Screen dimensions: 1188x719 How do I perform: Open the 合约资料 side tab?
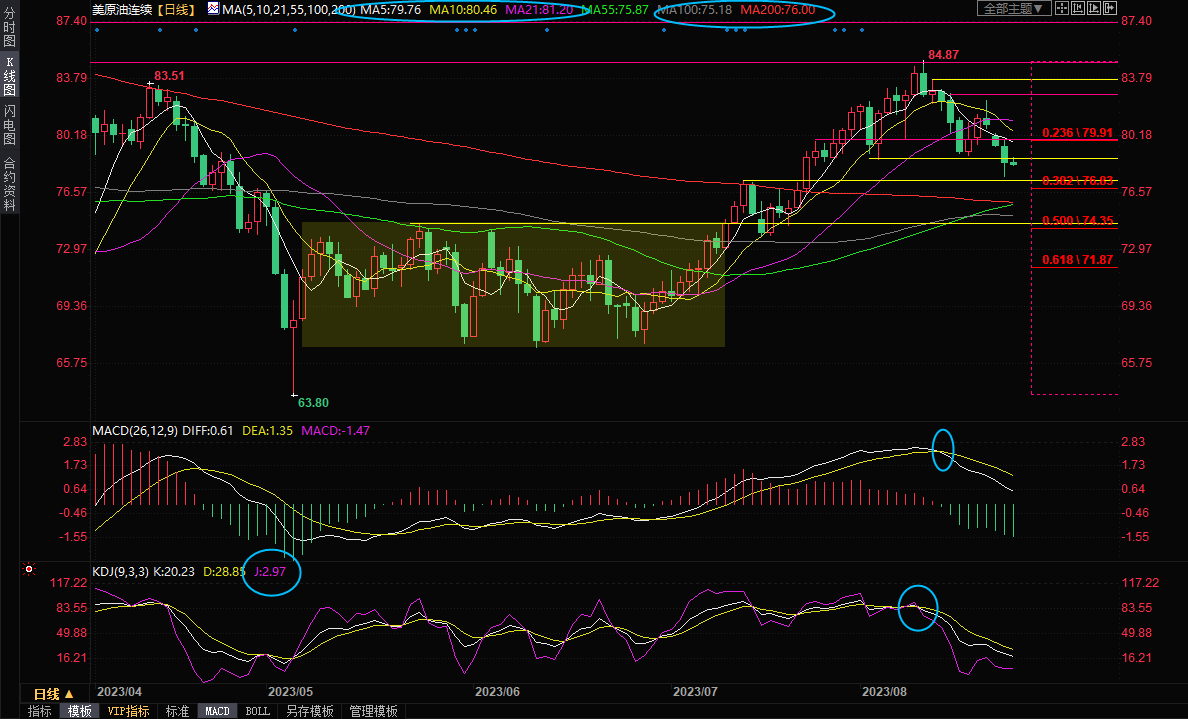click(9, 183)
